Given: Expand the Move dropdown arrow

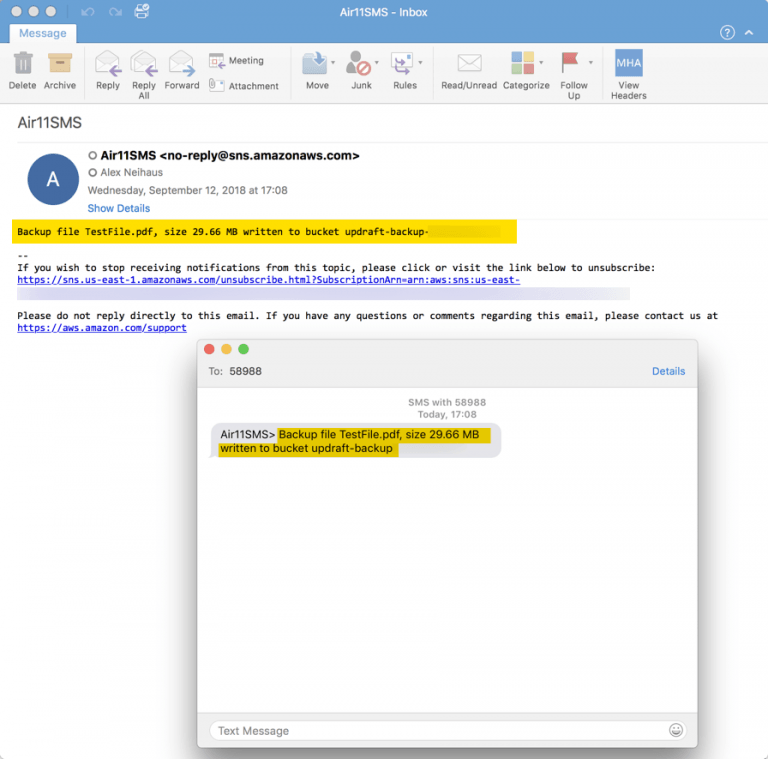Looking at the screenshot, I should [333, 63].
